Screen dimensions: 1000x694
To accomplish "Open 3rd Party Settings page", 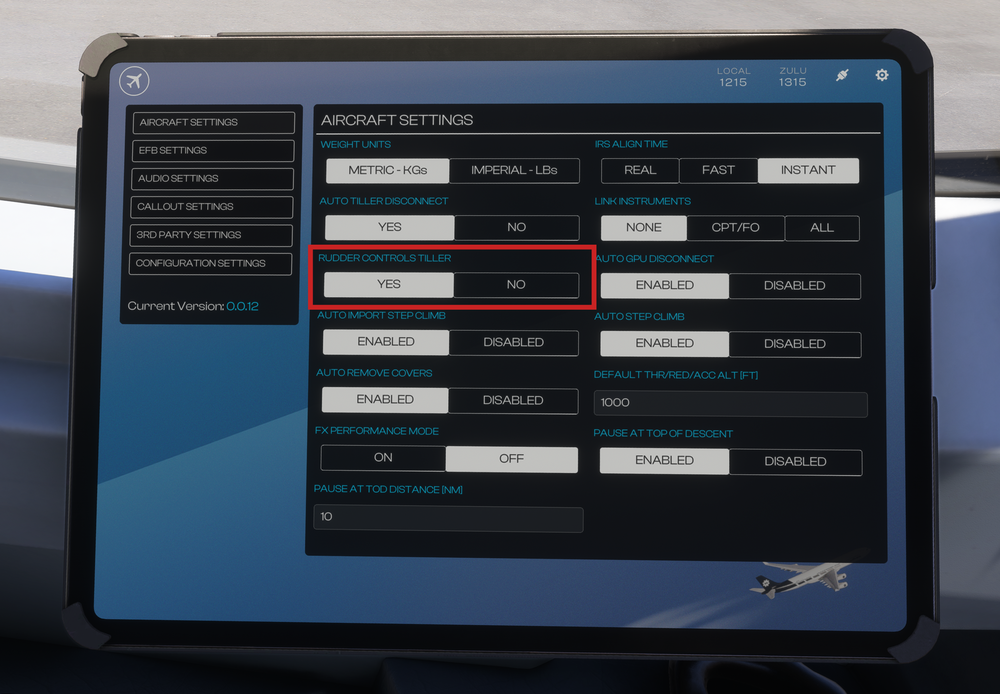I will pos(213,235).
